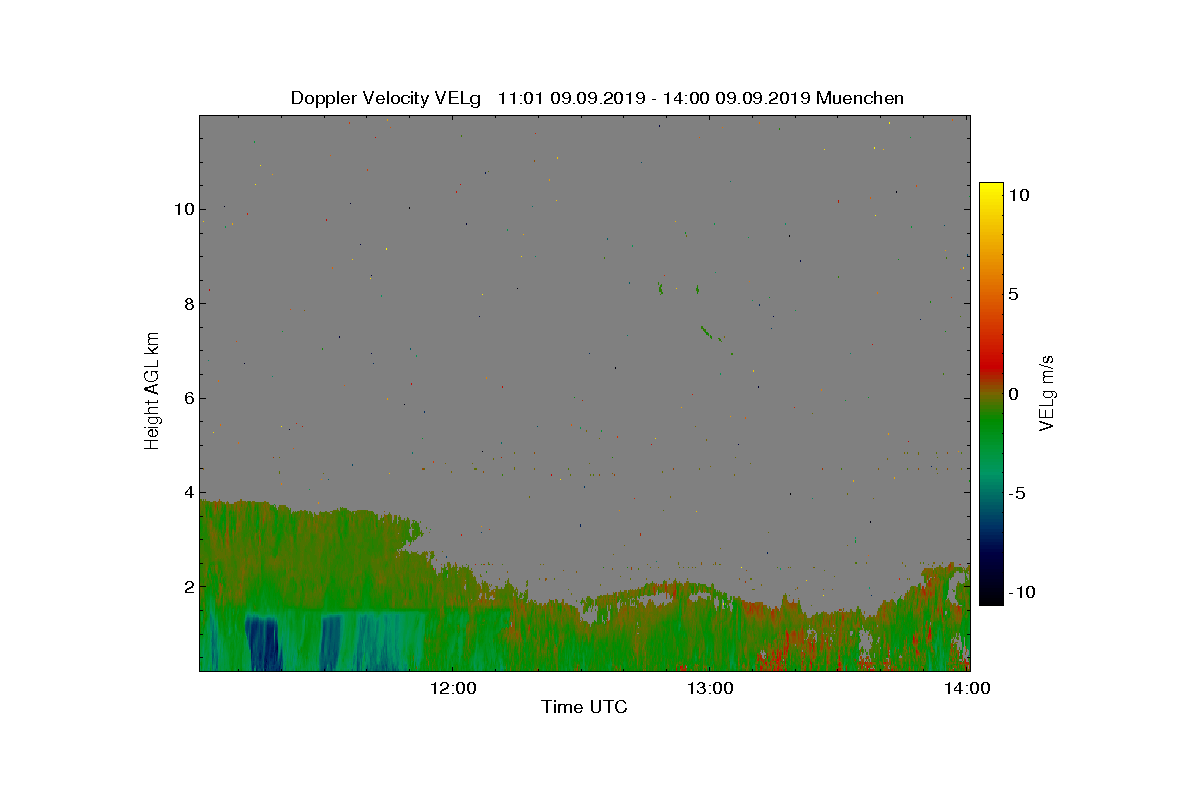Click the plot title 'Doppler Velocity VELg'
This screenshot has height=800, width=1200.
(385, 98)
